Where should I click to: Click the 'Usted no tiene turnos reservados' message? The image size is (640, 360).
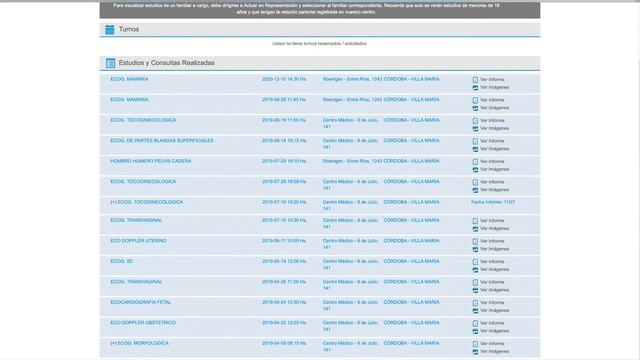coord(320,44)
